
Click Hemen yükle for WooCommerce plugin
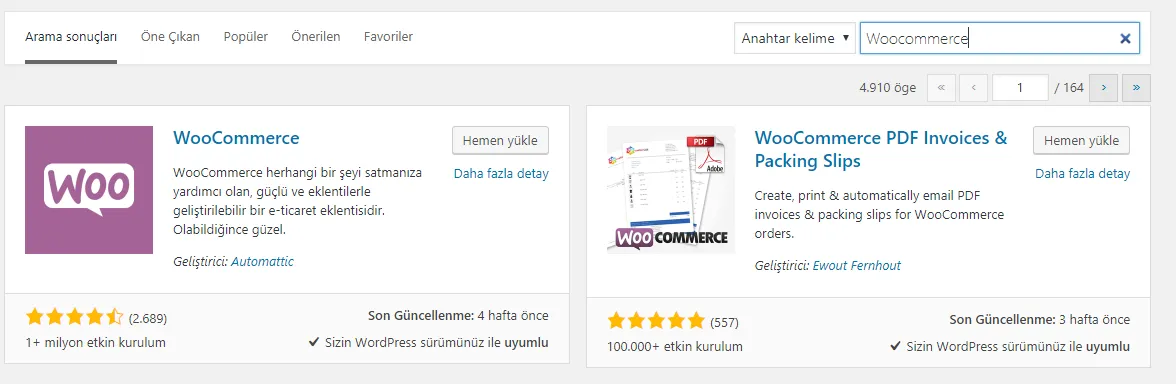(500, 140)
